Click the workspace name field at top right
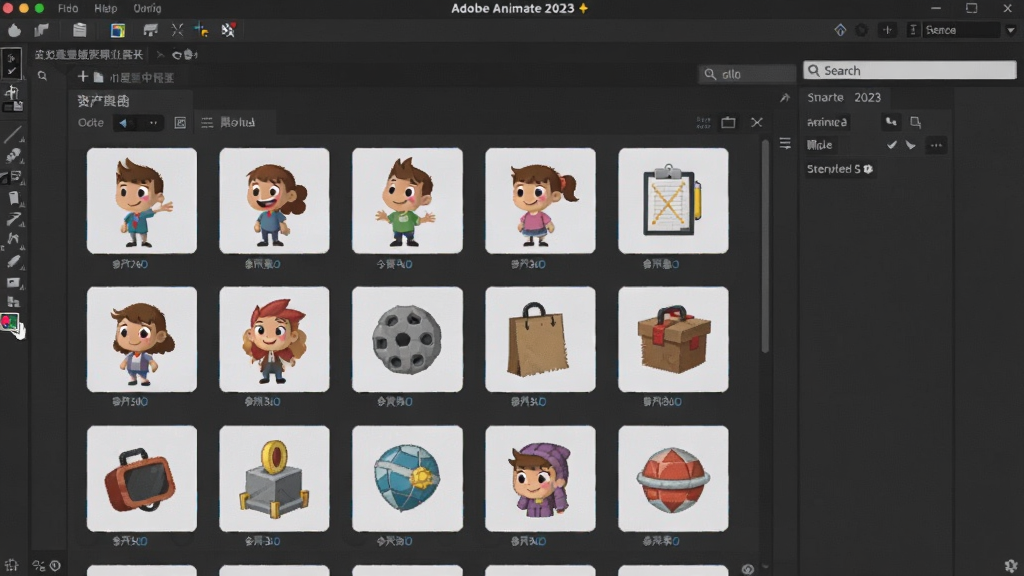Image resolution: width=1024 pixels, height=576 pixels. pos(961,30)
